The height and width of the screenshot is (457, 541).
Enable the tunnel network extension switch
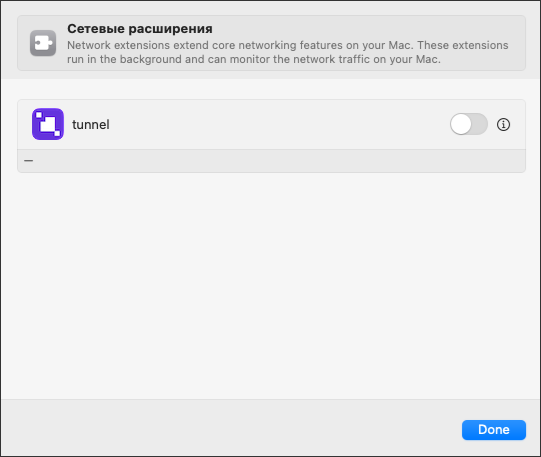469,124
